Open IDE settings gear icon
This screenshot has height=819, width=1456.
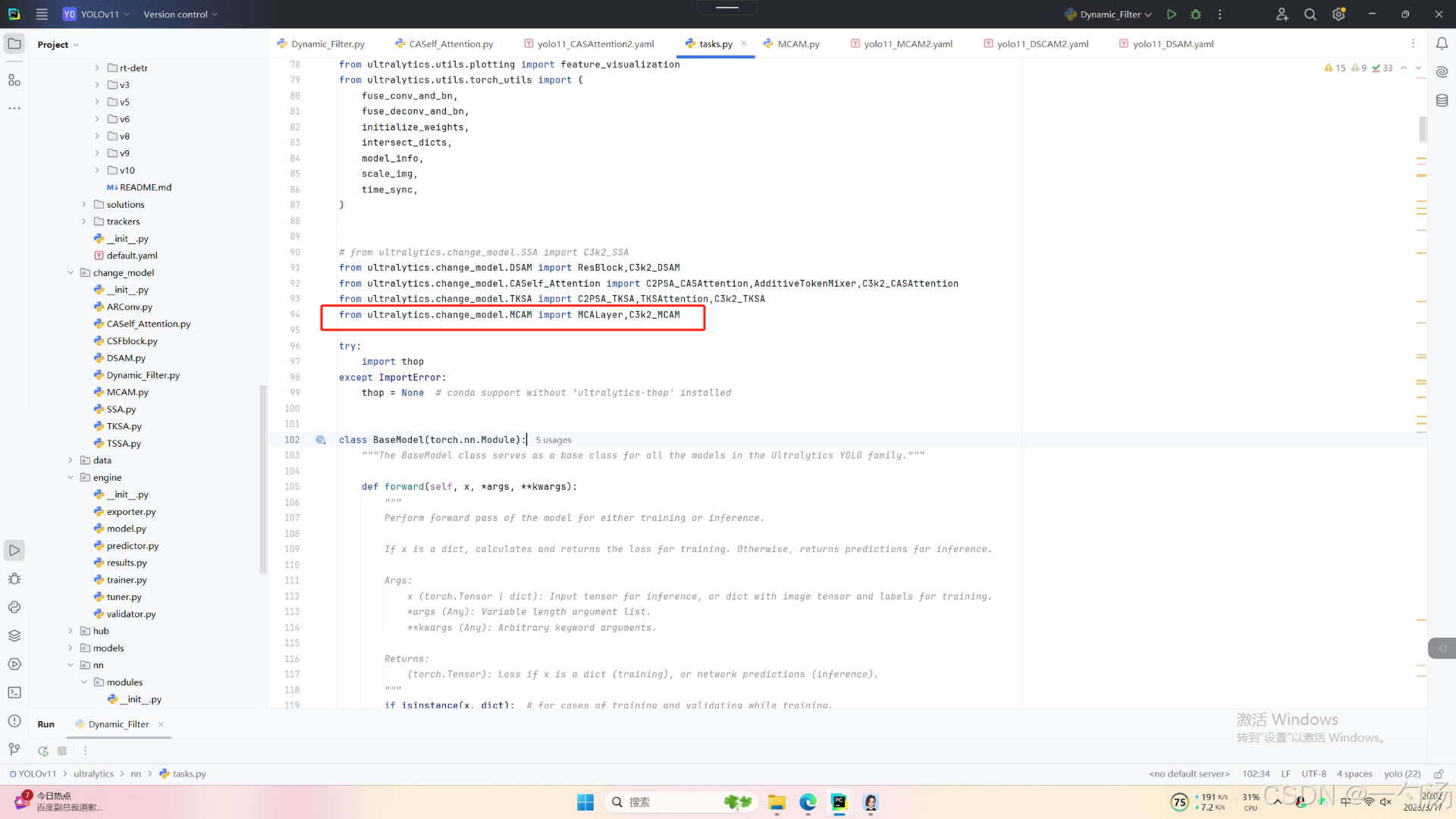pos(1338,14)
